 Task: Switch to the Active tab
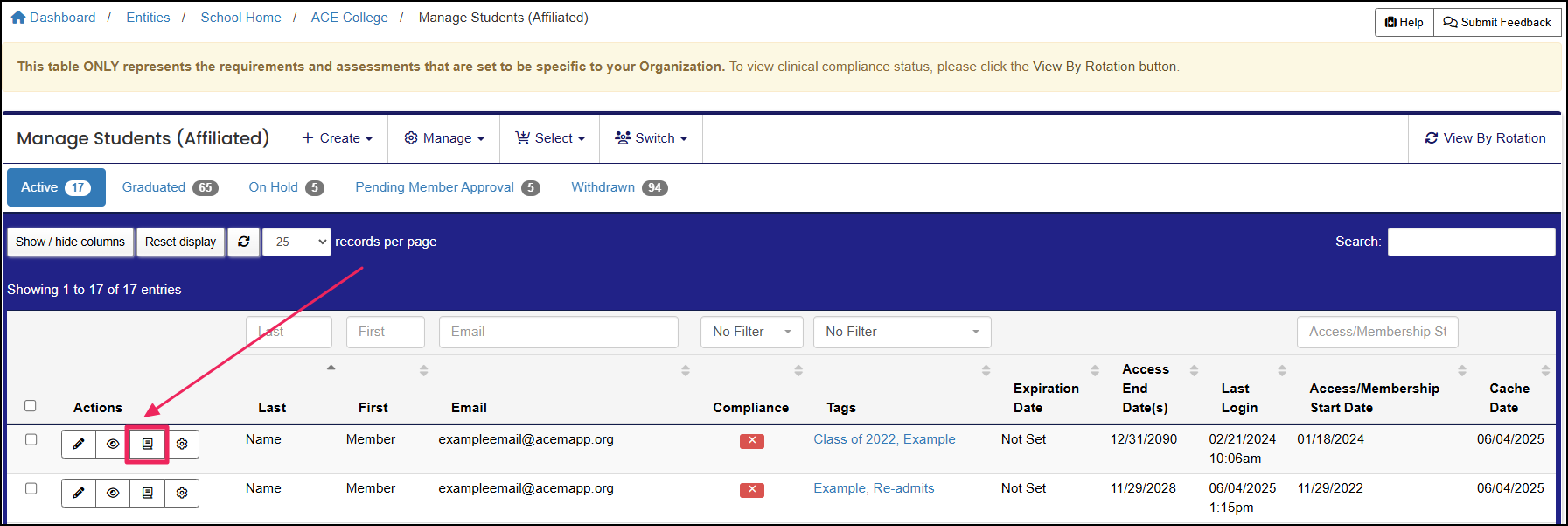pos(56,187)
